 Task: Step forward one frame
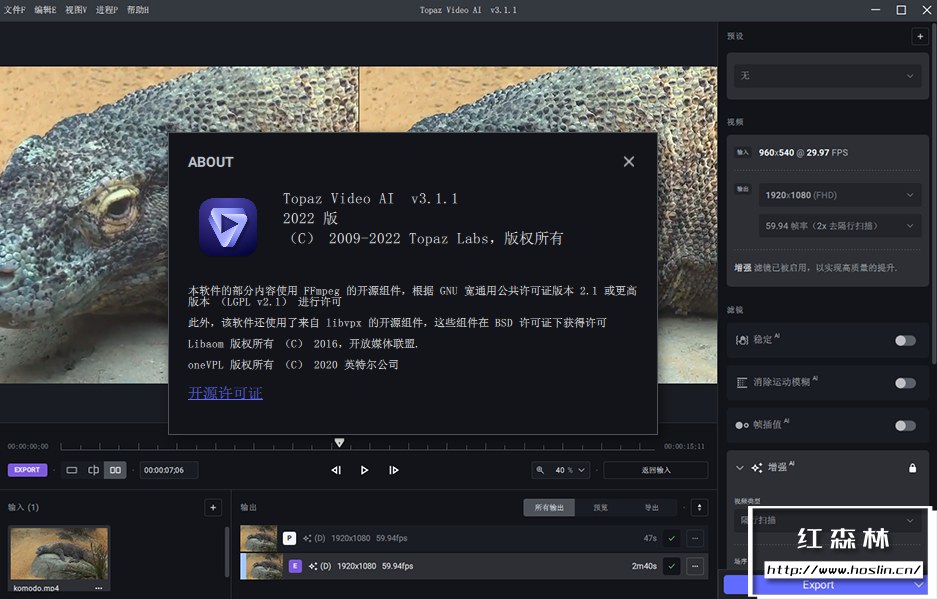click(393, 470)
